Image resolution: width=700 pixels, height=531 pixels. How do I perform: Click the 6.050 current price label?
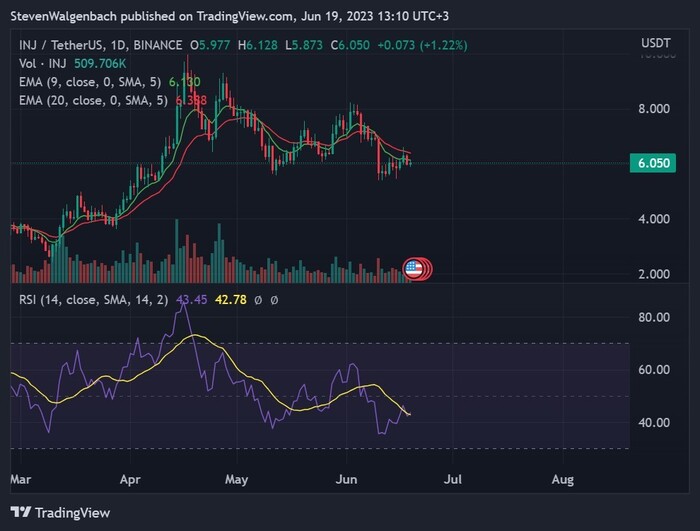(x=653, y=163)
